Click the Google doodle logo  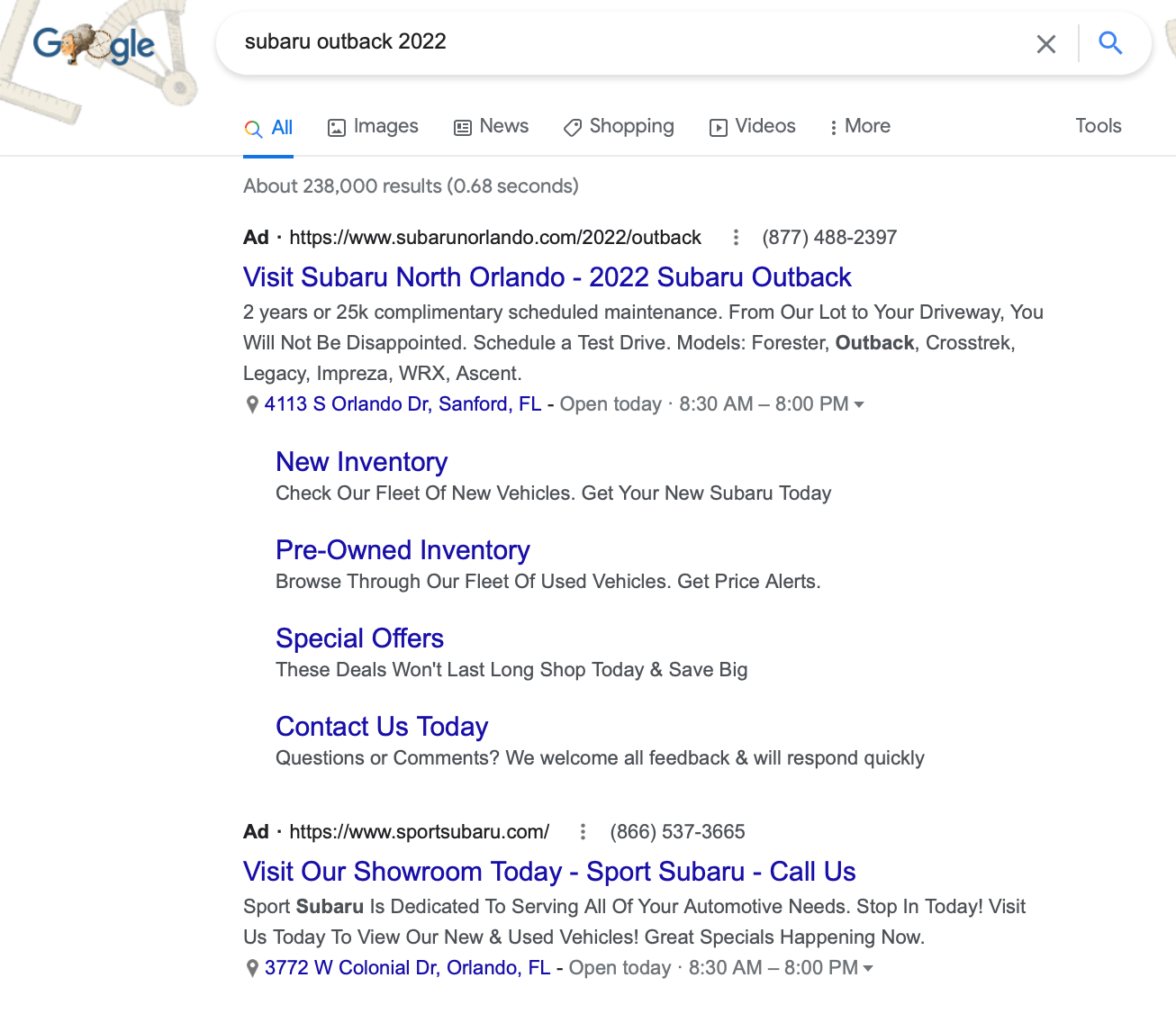point(94,45)
